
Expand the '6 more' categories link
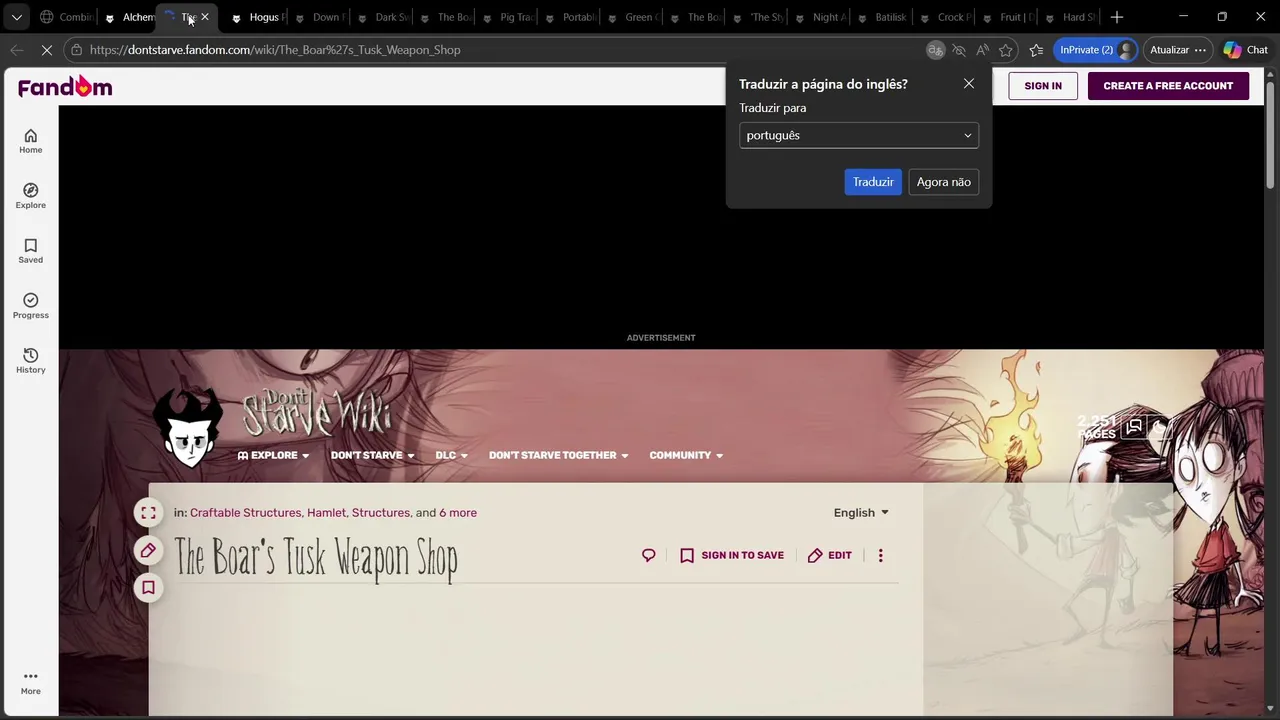[x=458, y=513]
